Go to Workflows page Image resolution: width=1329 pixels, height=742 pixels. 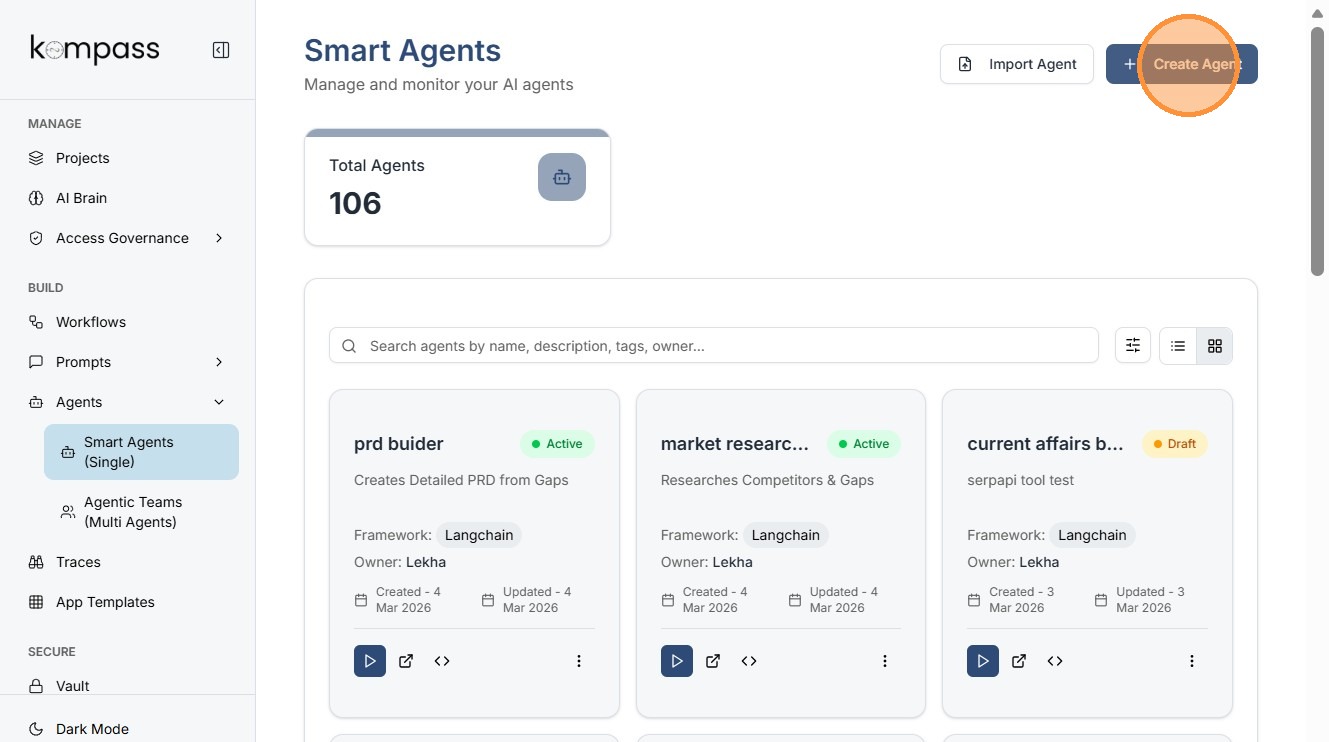click(x=91, y=322)
